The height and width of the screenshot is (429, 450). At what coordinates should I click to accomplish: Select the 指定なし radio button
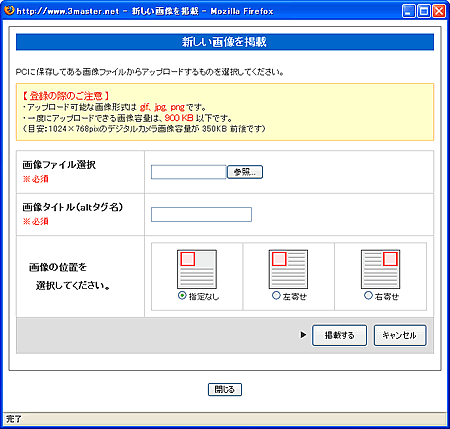[182, 295]
